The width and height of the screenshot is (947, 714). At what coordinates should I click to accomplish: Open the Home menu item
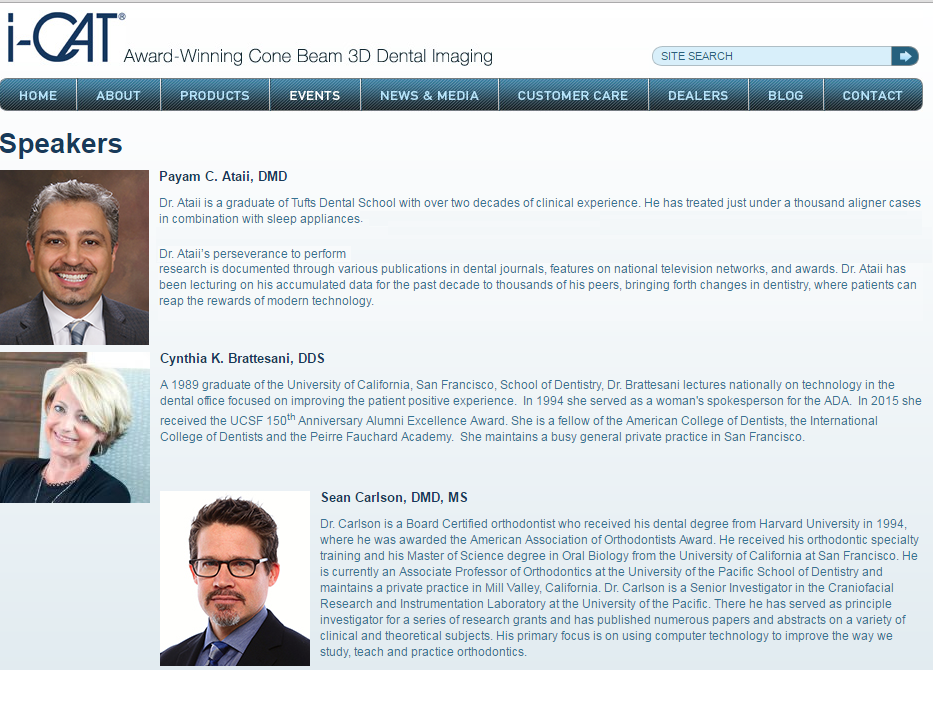tap(38, 96)
